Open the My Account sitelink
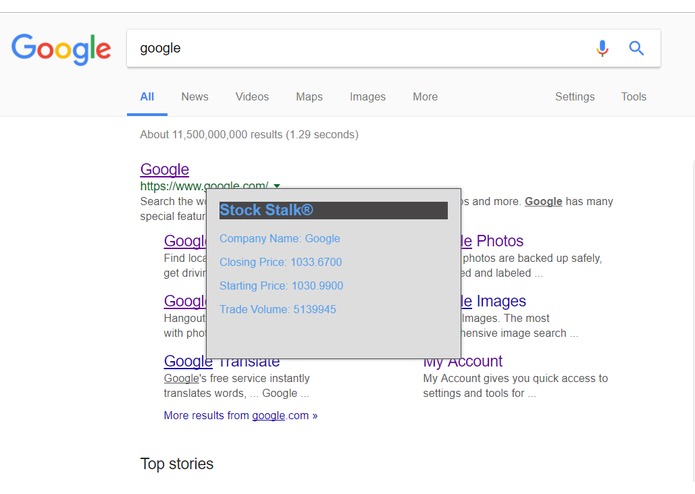 coord(463,362)
